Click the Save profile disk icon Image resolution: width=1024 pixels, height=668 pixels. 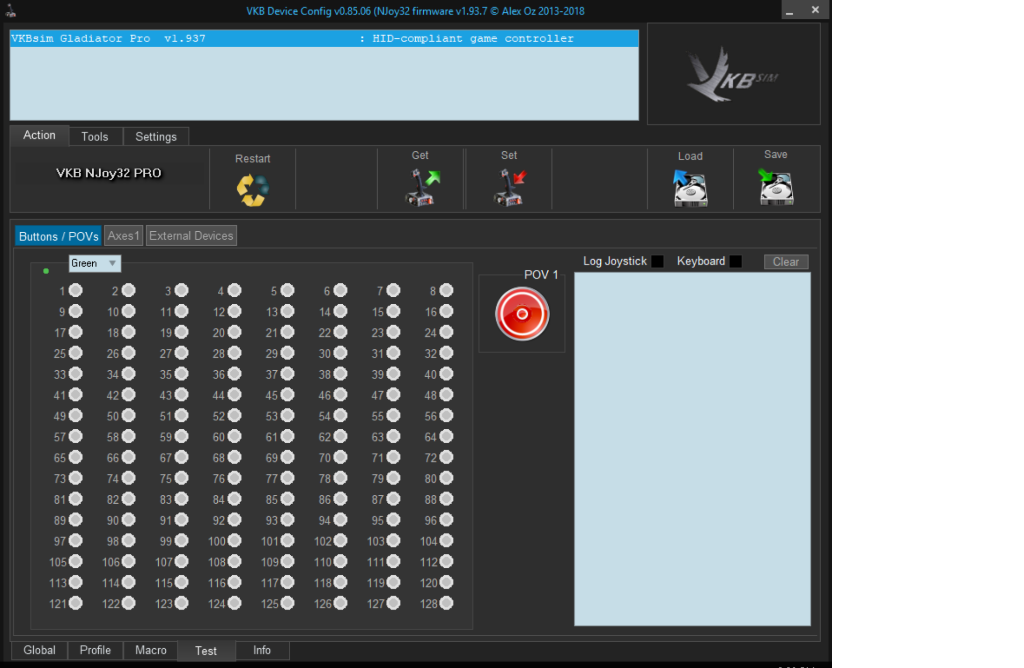(x=776, y=187)
